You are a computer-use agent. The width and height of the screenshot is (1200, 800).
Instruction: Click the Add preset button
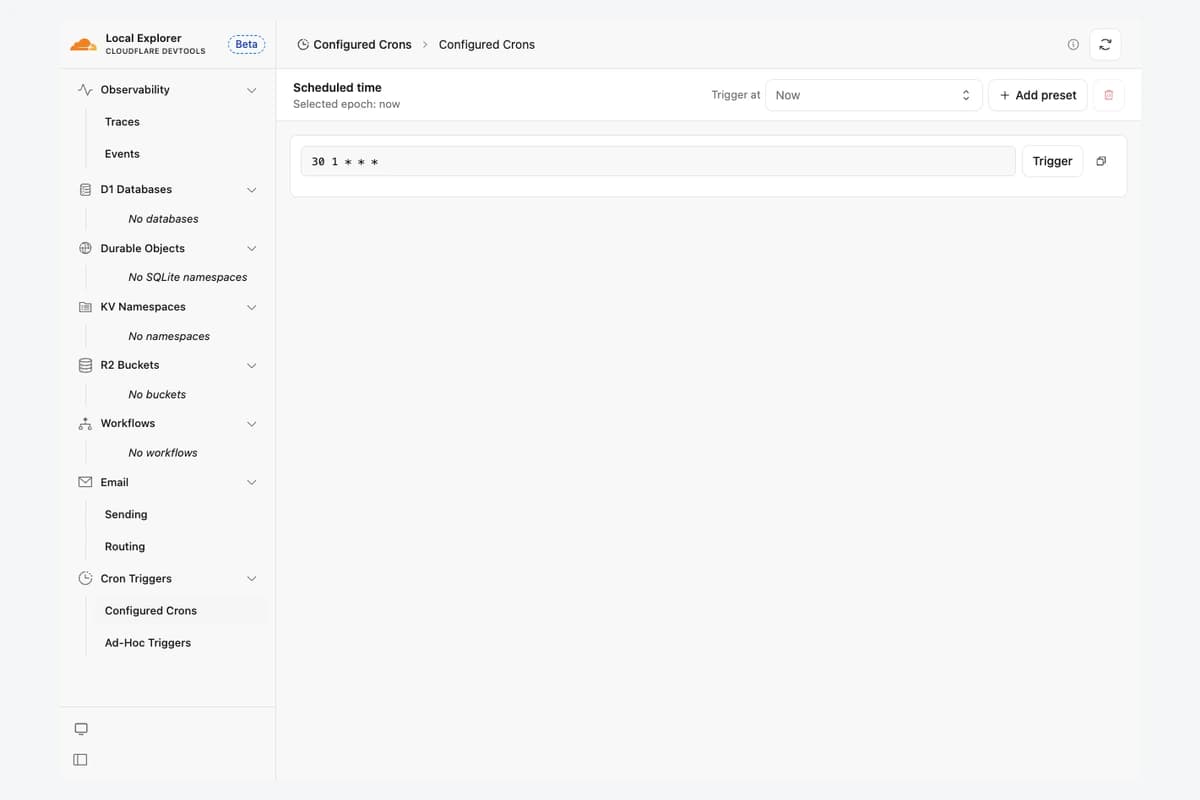click(x=1038, y=95)
